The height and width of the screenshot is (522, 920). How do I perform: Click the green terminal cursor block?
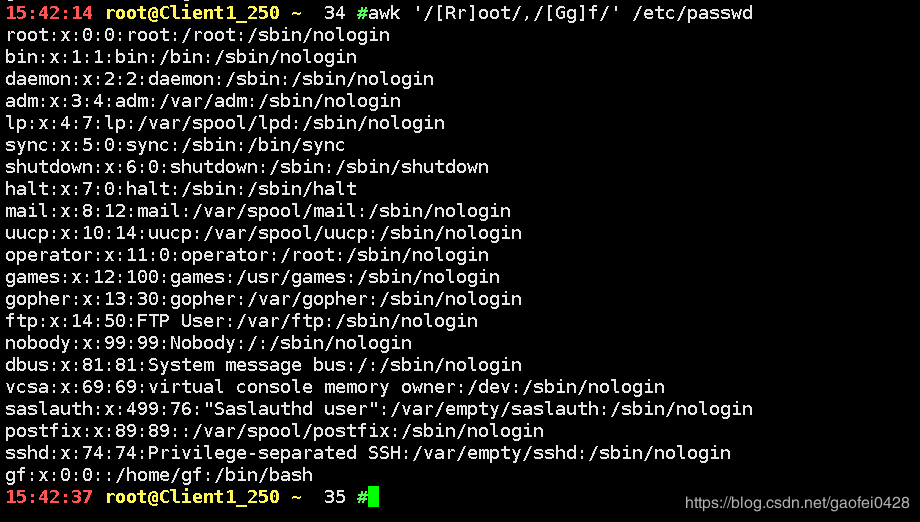[x=373, y=497]
